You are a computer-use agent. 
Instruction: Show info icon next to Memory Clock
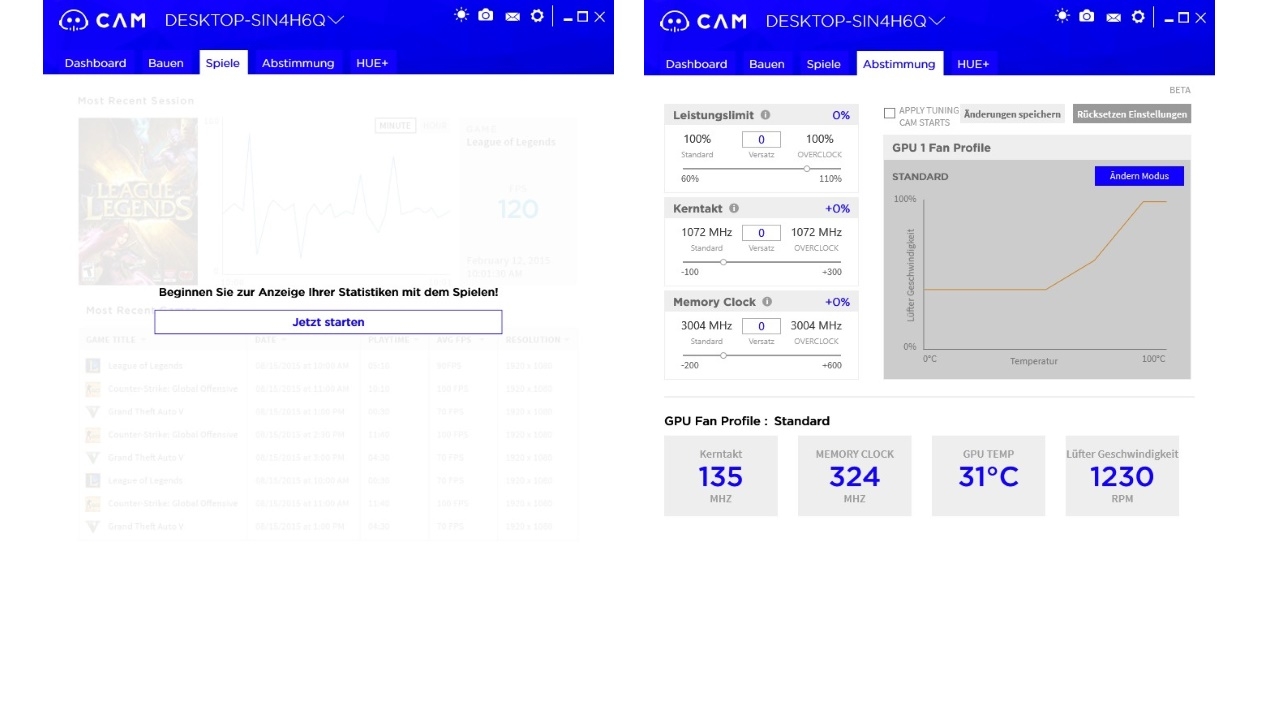(767, 302)
